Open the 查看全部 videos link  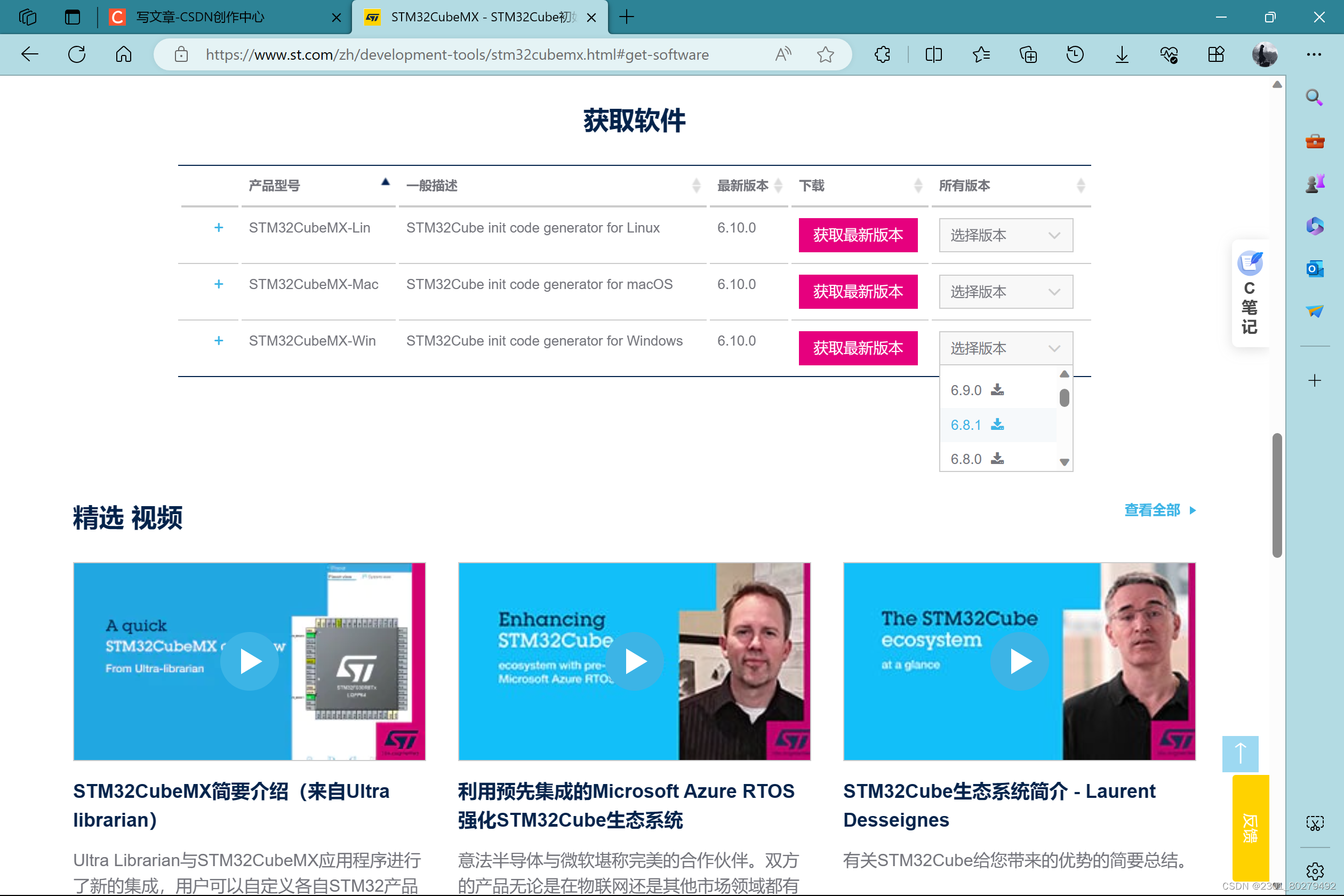[1153, 510]
